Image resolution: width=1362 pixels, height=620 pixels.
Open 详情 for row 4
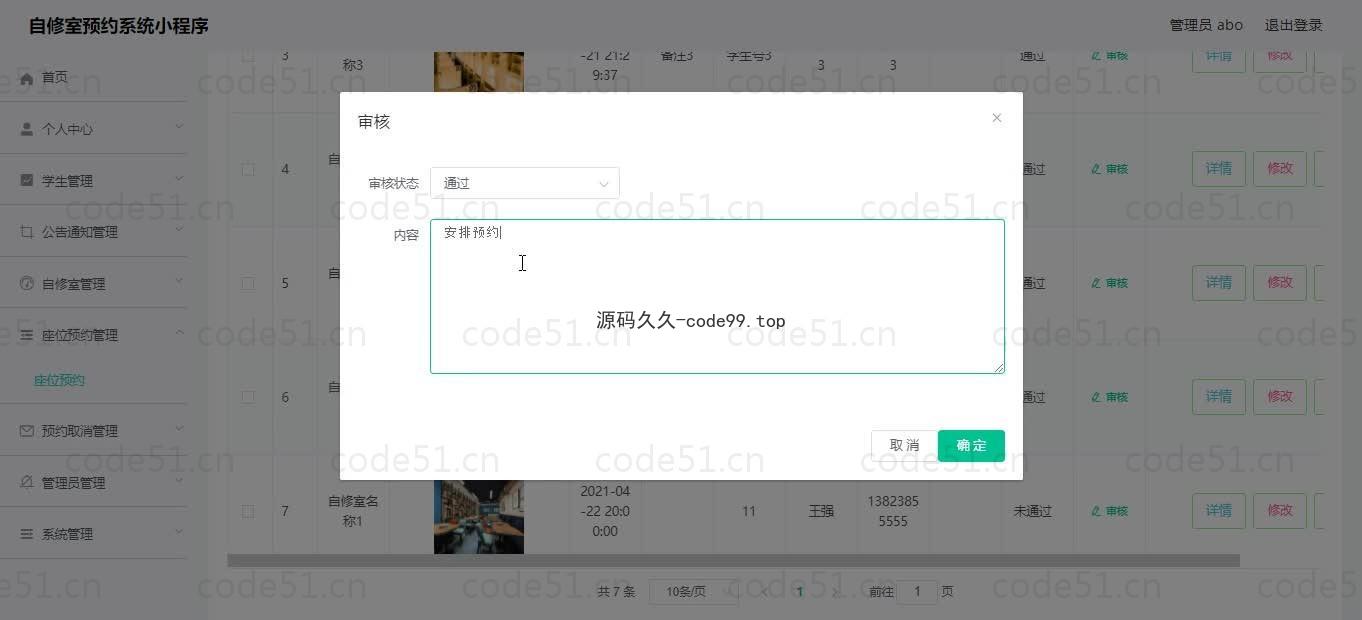(1218, 169)
